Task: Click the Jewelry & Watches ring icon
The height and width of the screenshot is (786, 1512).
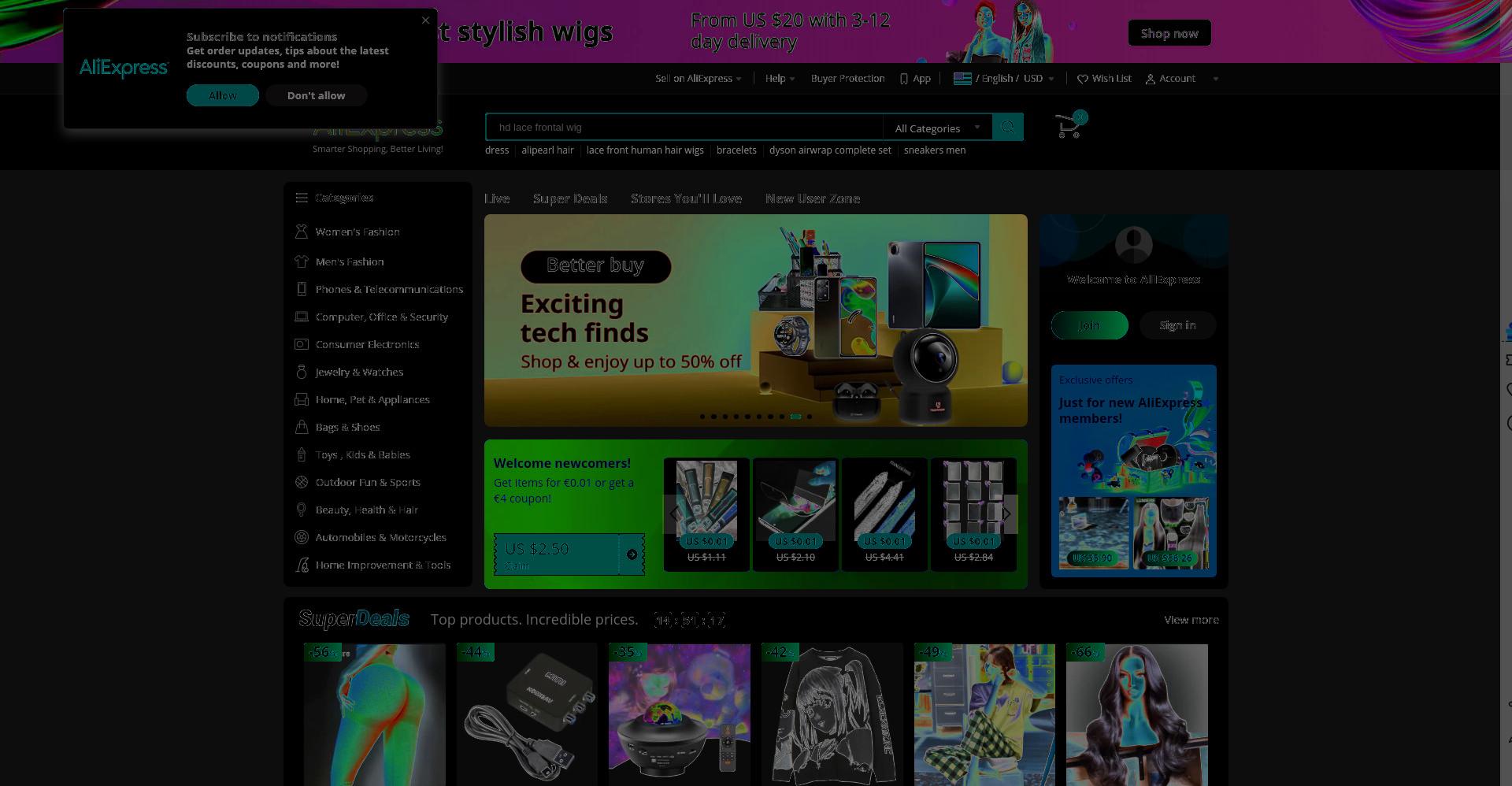Action: click(301, 372)
